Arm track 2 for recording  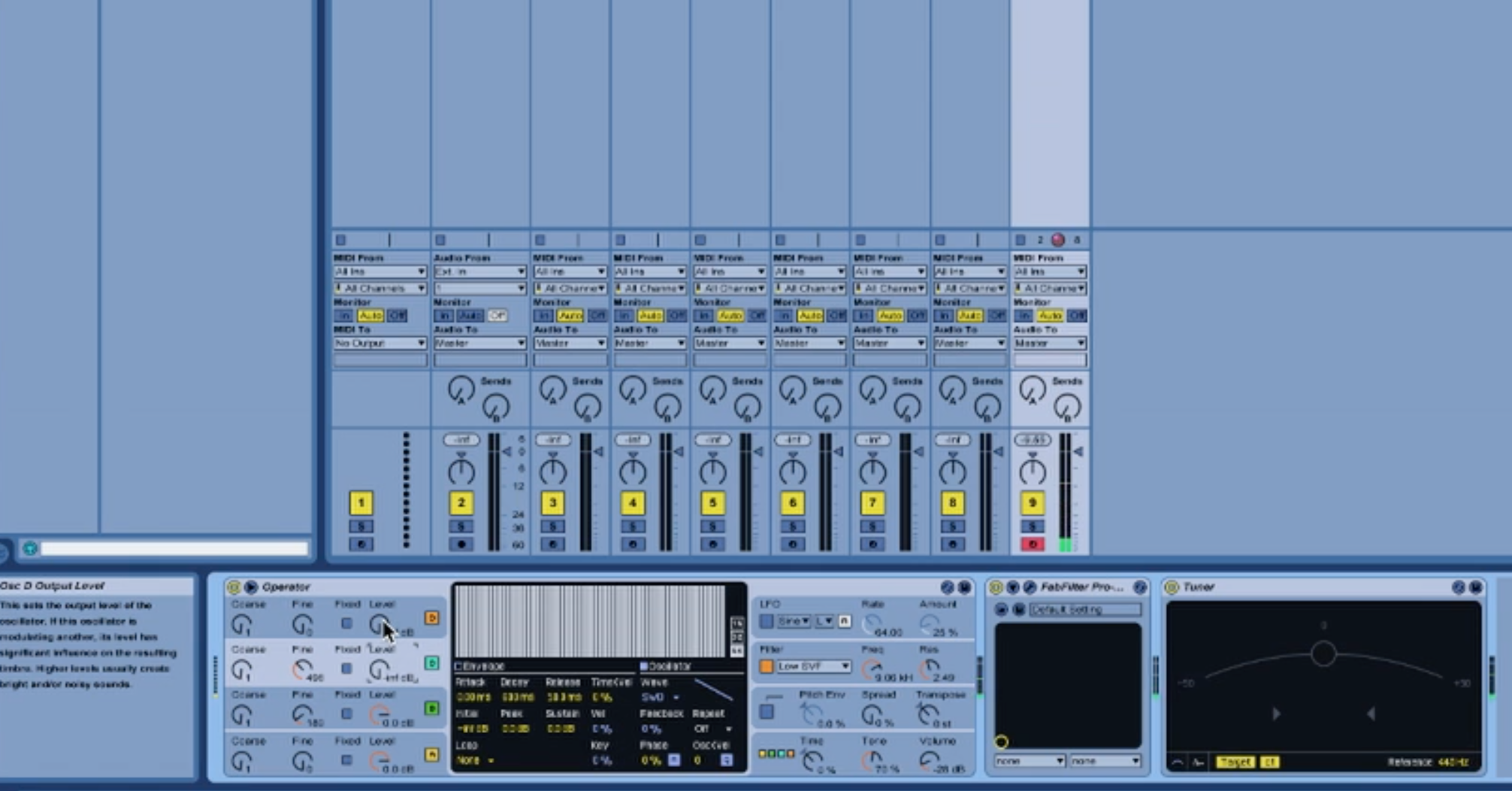(x=461, y=544)
